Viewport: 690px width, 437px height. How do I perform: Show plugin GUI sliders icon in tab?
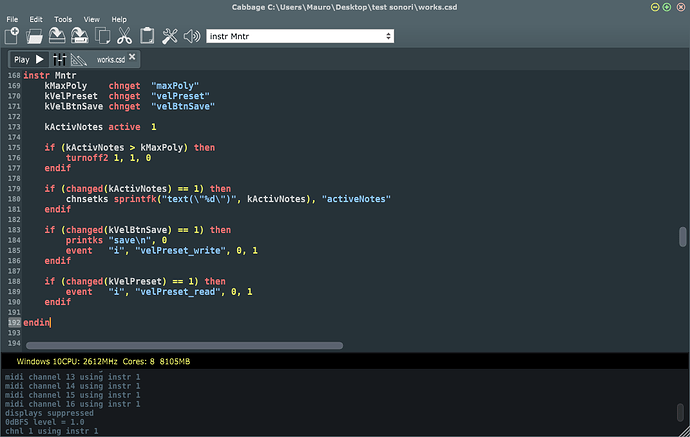(59, 59)
